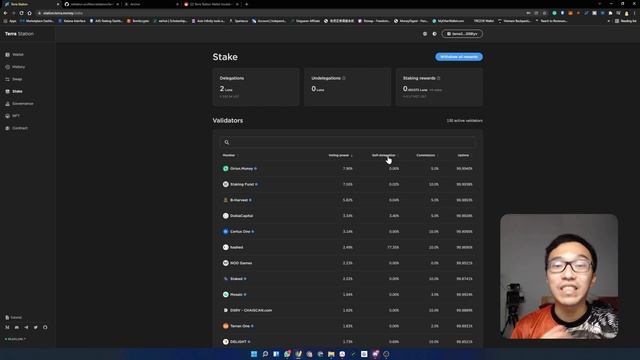Screen dimensions: 640x360
Task: Open the DELIGHT validator
Action: [238, 342]
